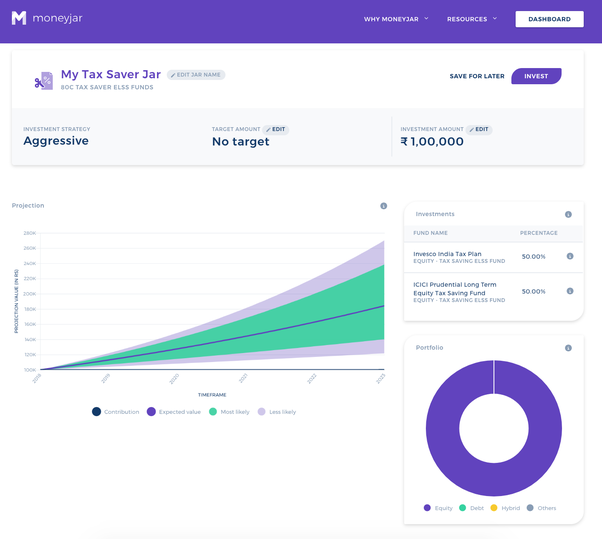Open the Projection chart info icon
The image size is (602, 539).
point(383,206)
